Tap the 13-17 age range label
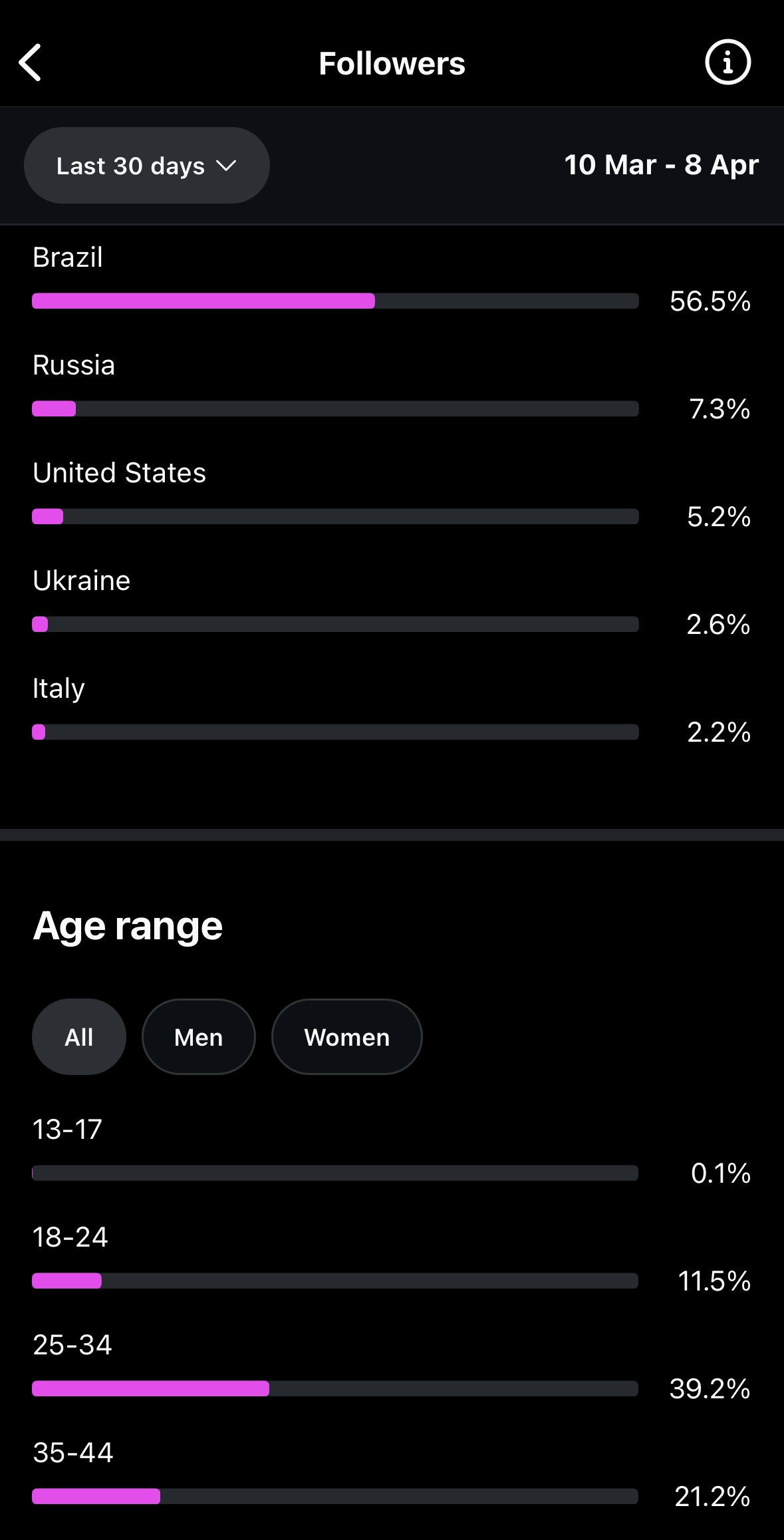The image size is (784, 1540). pos(67,1129)
